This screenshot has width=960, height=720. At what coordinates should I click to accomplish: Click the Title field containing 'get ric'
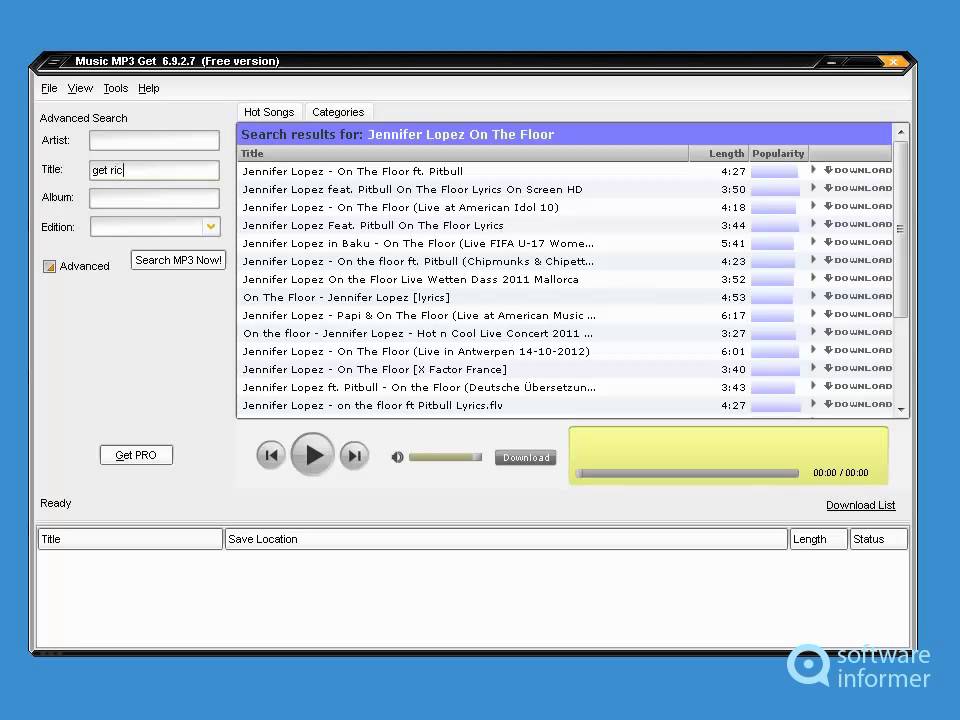(154, 170)
